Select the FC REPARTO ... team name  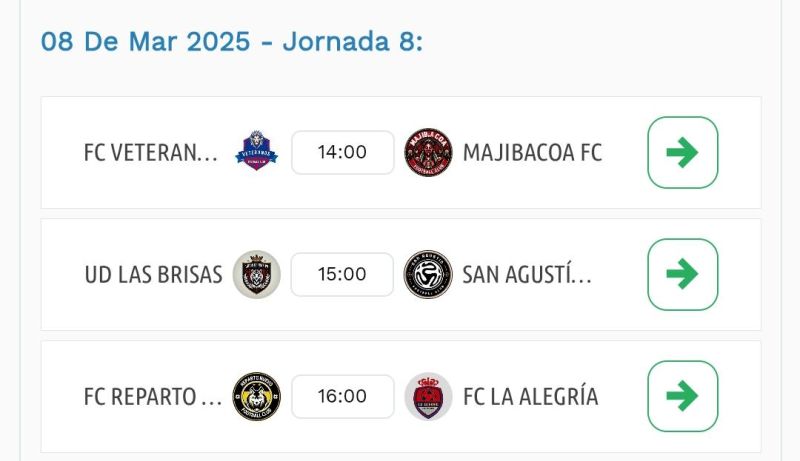pyautogui.click(x=153, y=396)
